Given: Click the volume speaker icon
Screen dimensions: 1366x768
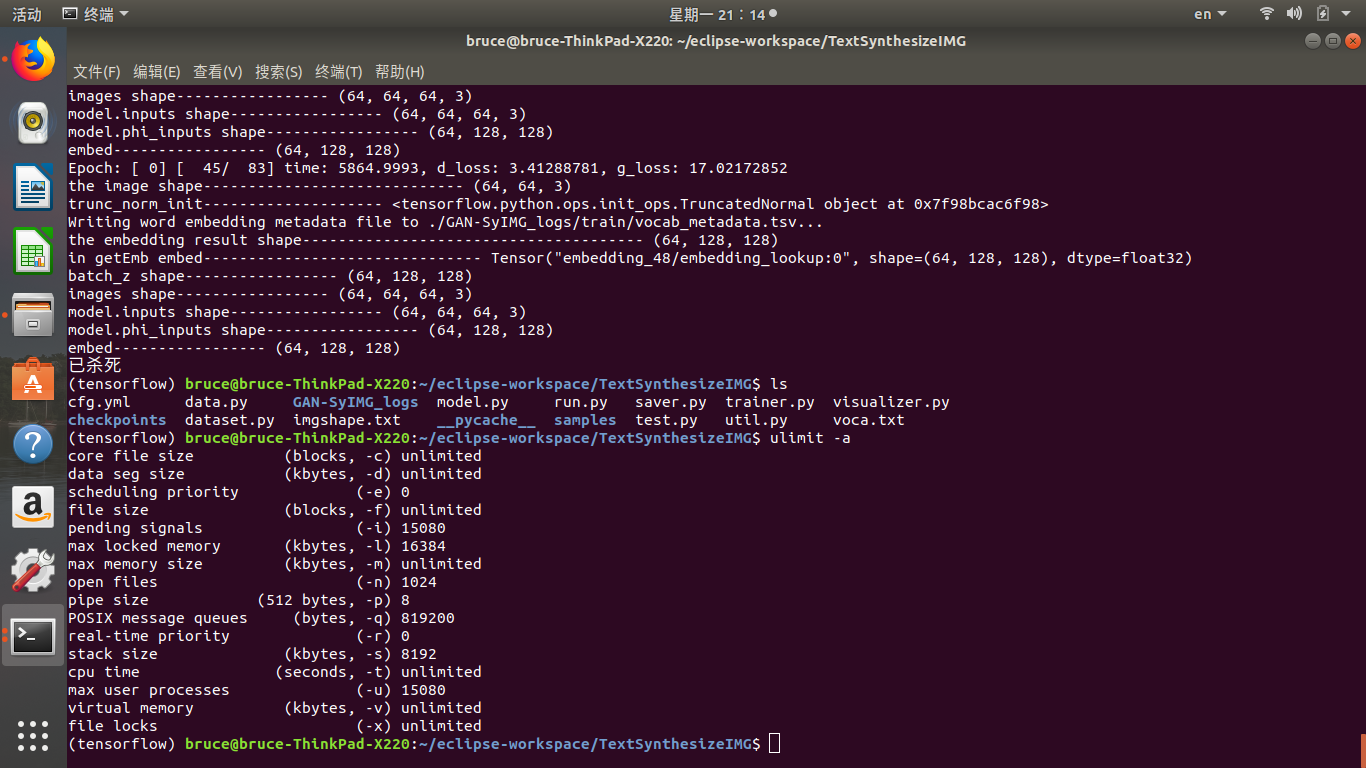Looking at the screenshot, I should pyautogui.click(x=1294, y=14).
